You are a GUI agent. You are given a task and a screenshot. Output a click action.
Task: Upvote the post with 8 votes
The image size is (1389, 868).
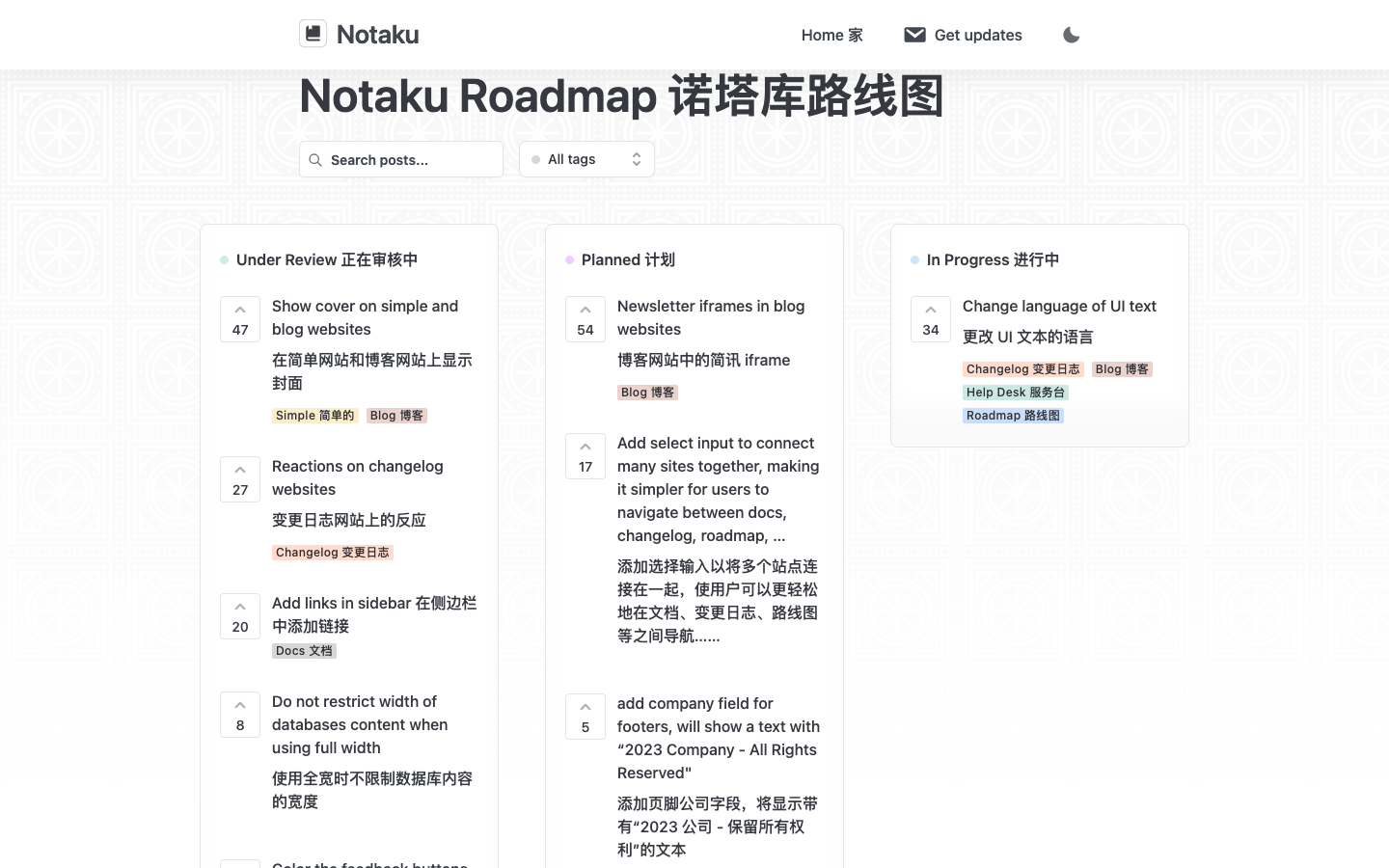(240, 715)
